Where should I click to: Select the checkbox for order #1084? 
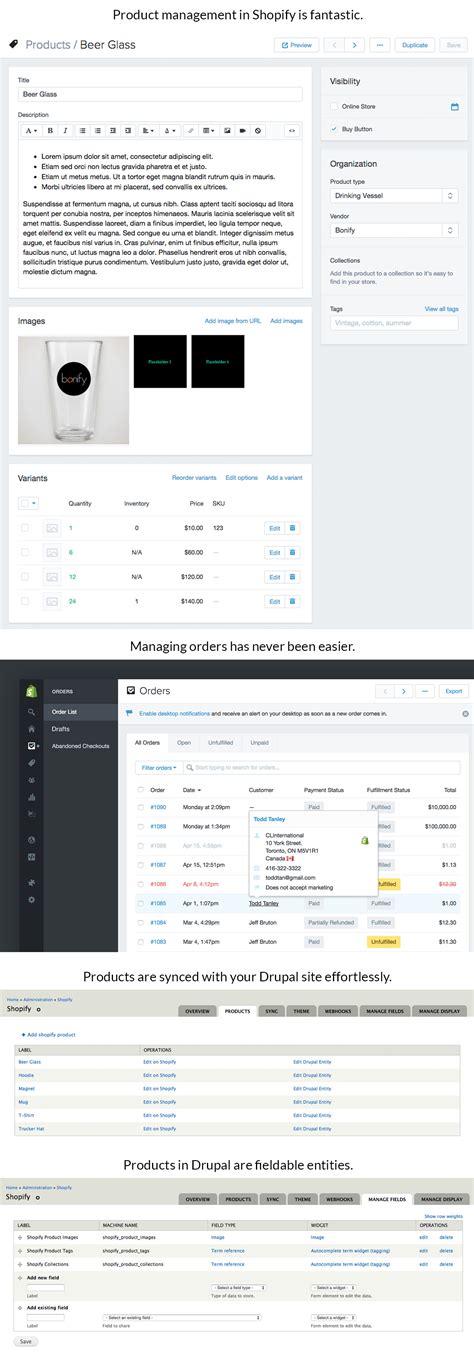coord(140,922)
